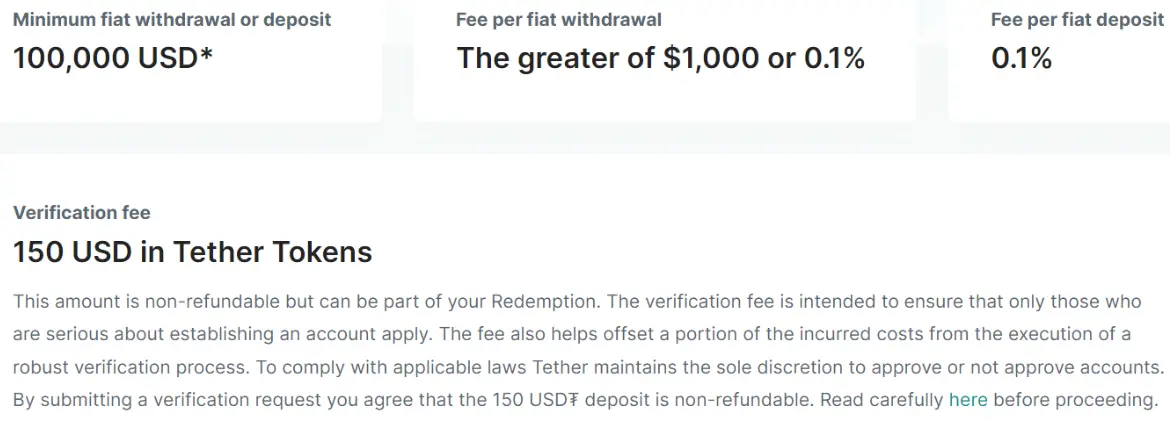The height and width of the screenshot is (425, 1170).
Task: Click the "Fee per fiat withdrawal" label
Action: [x=558, y=19]
